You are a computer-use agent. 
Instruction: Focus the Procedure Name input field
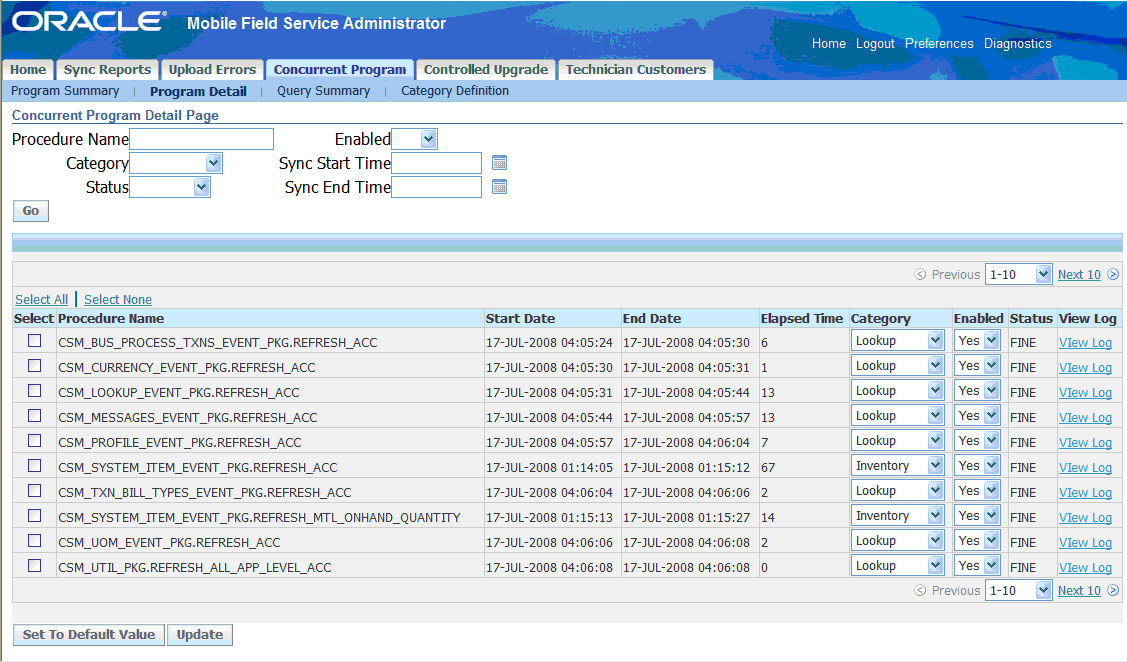(x=201, y=139)
